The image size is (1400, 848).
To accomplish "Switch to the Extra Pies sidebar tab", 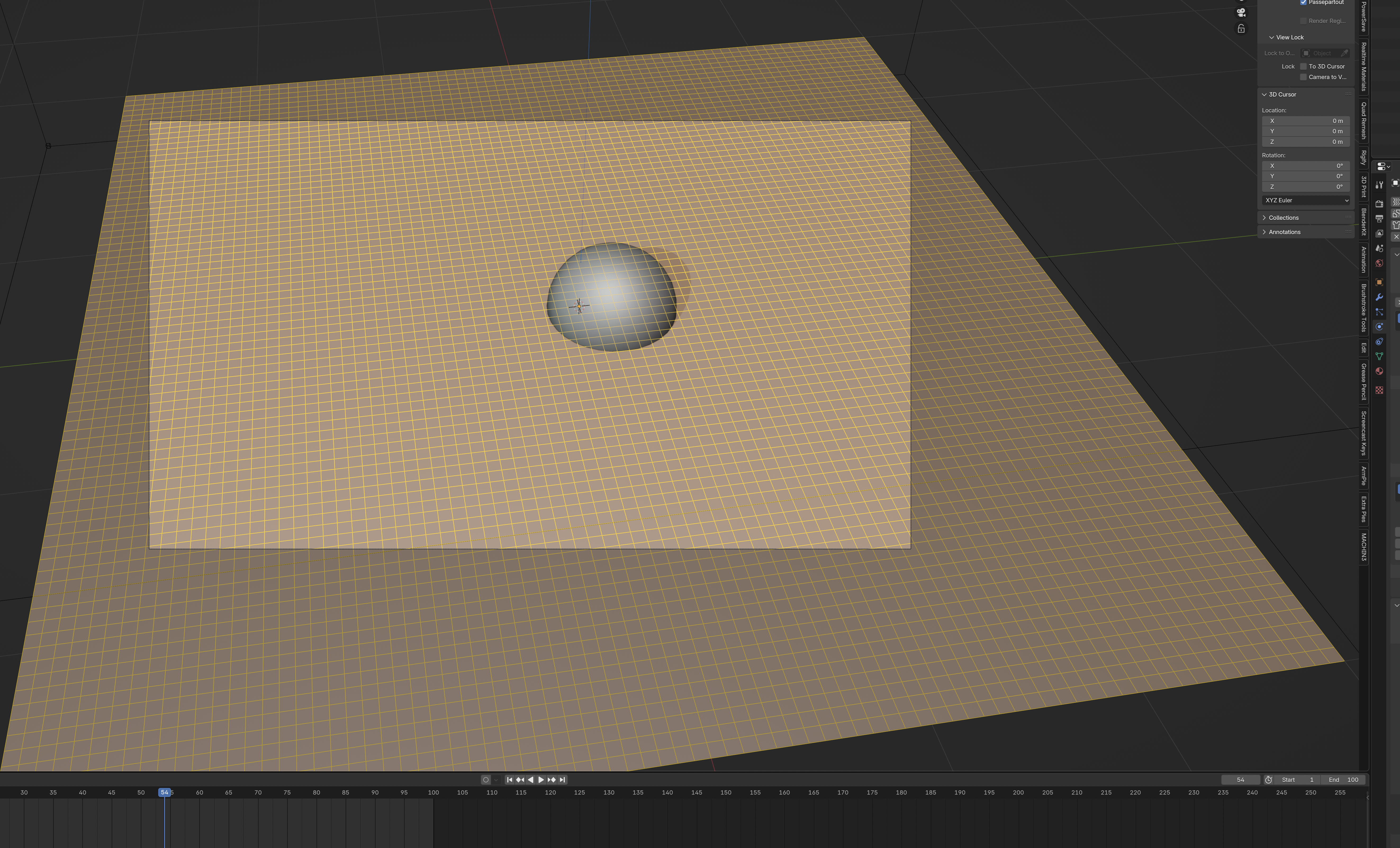I will coord(1364,509).
